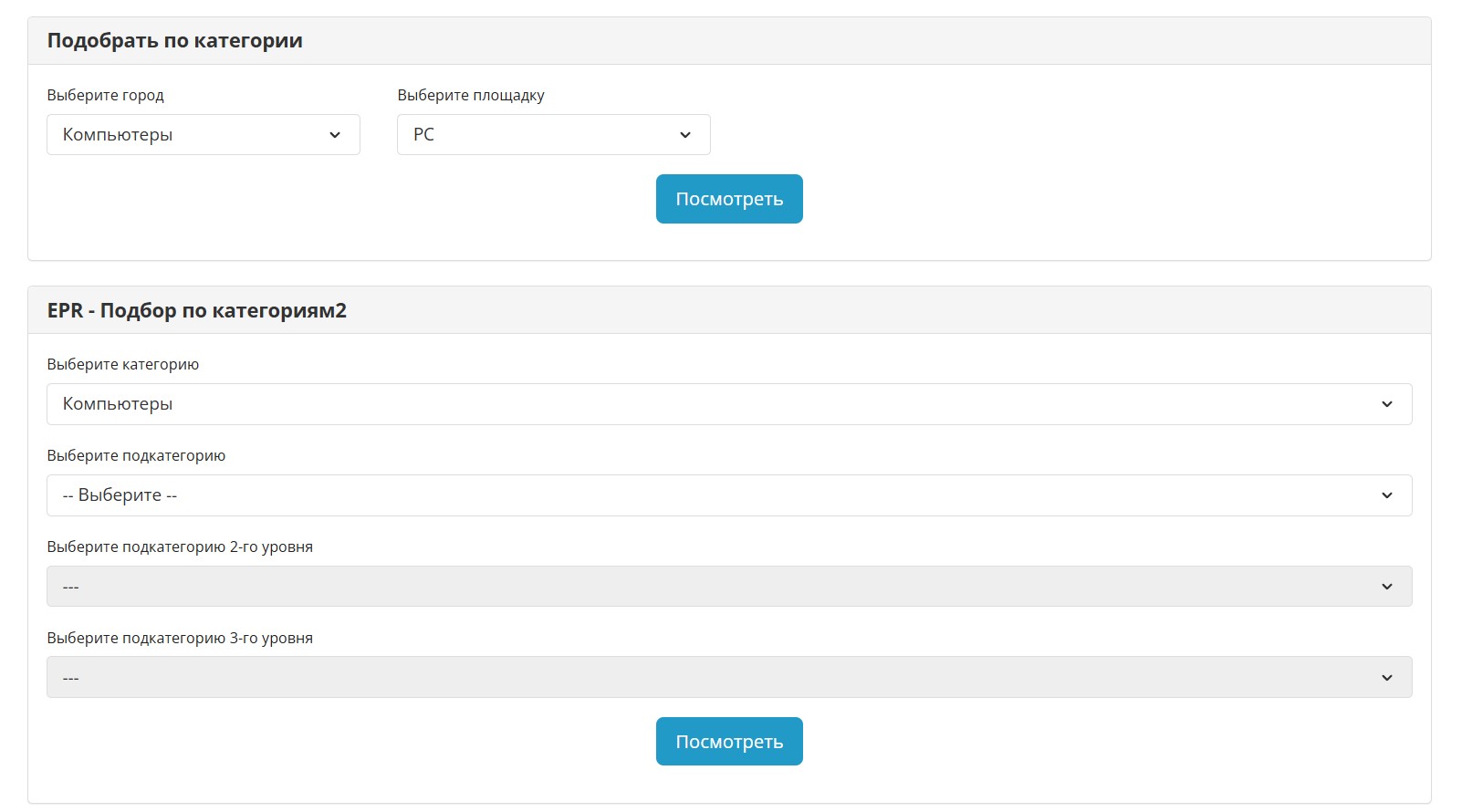Viewport: 1472px width, 812px height.
Task: Click the chevron of the 2nd-level subcategory select
Action: 1386,587
